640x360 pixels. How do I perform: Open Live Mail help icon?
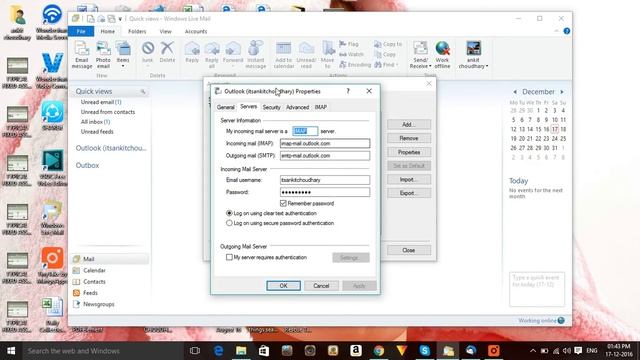(567, 31)
